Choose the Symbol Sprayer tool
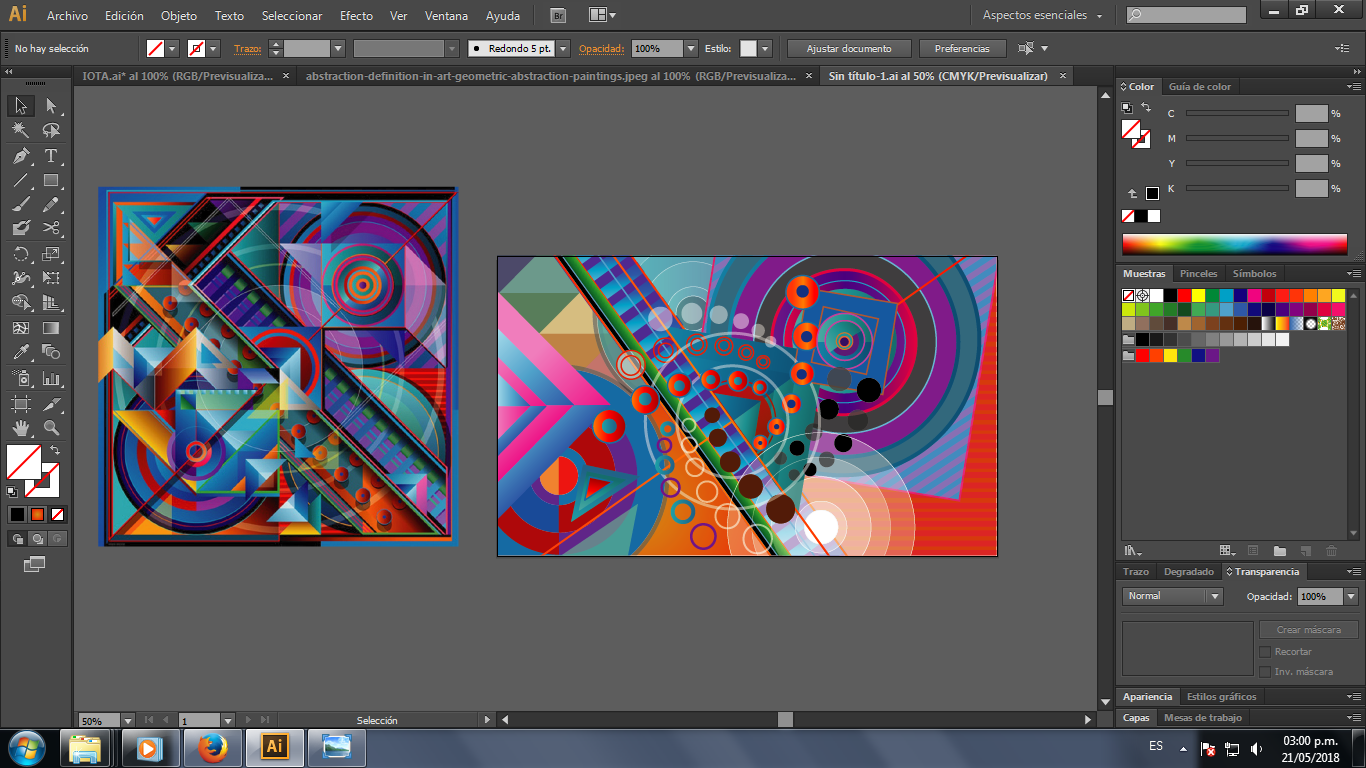This screenshot has height=768, width=1366. [21, 379]
